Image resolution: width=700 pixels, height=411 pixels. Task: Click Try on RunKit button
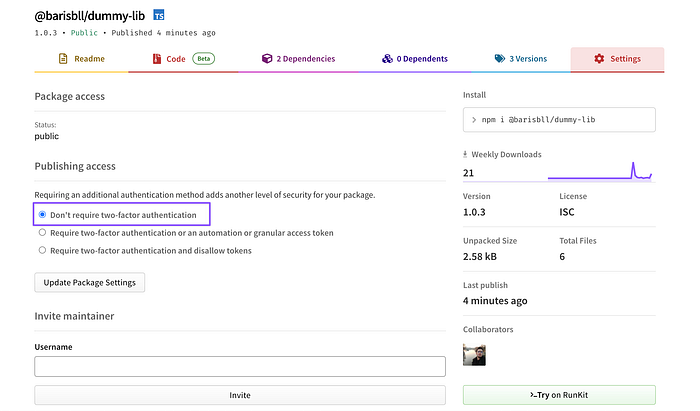559,395
